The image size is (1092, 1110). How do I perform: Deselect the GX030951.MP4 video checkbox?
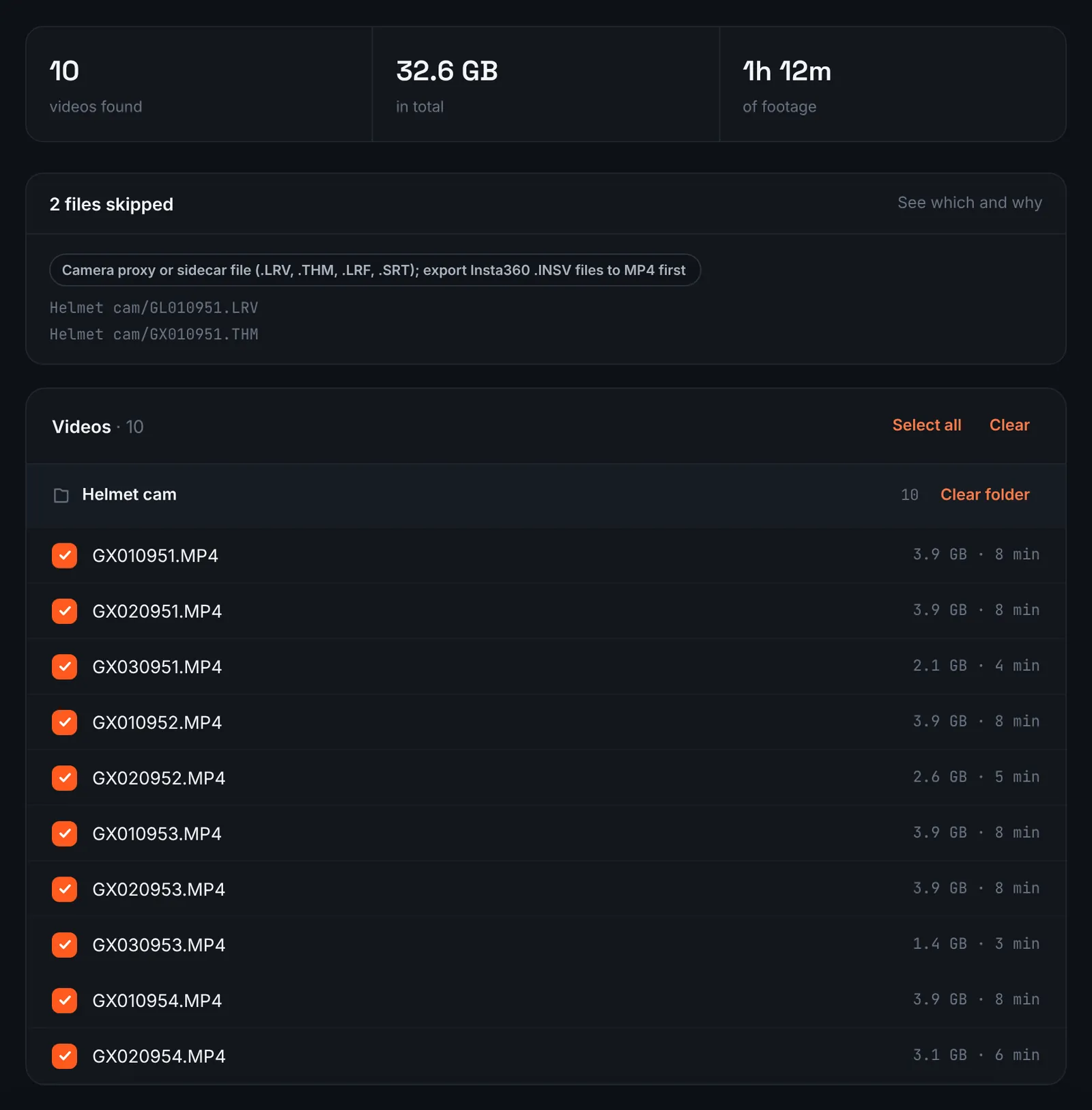click(64, 667)
